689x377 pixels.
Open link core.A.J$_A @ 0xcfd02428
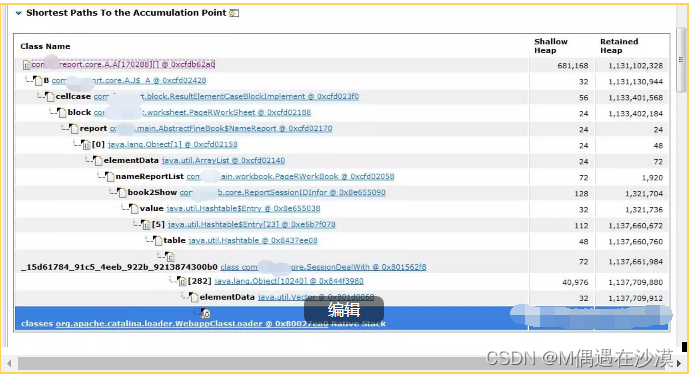[129, 81]
